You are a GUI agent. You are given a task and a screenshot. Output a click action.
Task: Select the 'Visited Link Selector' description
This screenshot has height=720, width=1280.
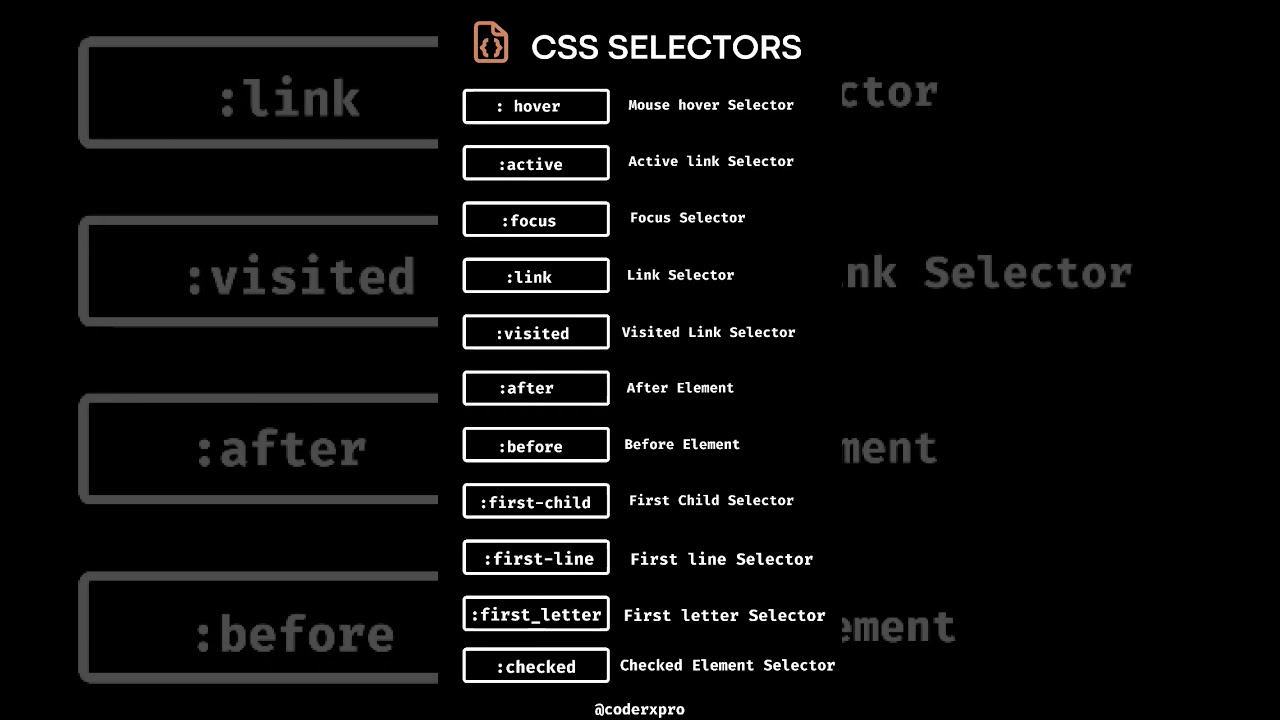point(708,332)
